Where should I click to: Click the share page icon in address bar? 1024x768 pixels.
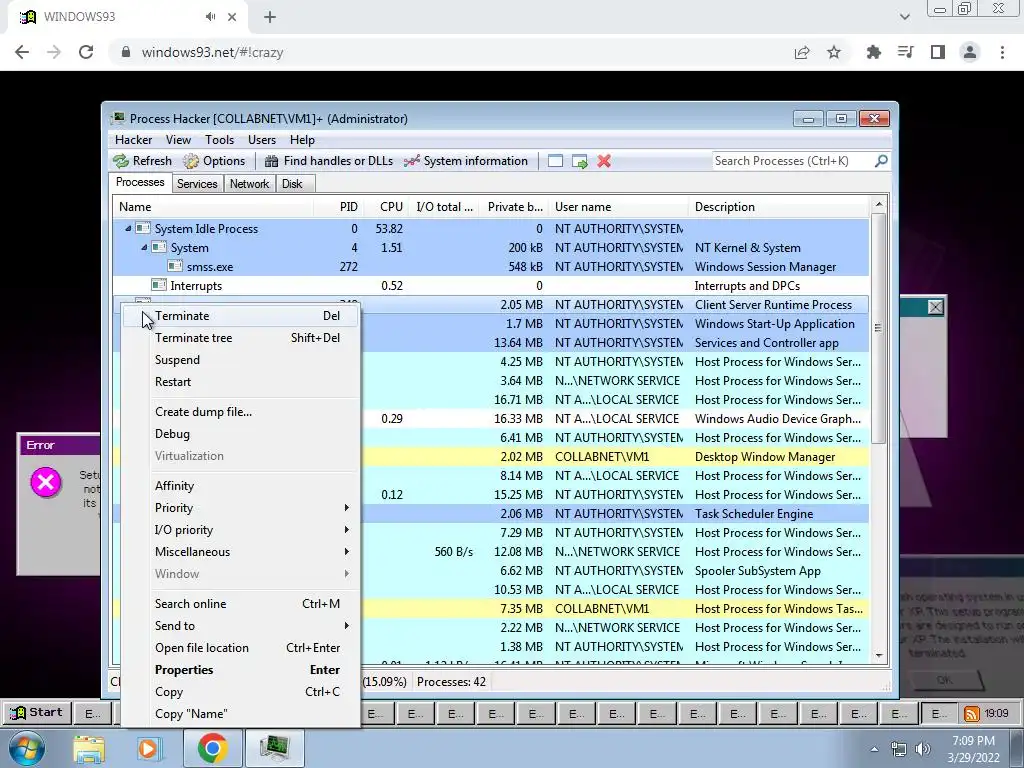[x=802, y=52]
